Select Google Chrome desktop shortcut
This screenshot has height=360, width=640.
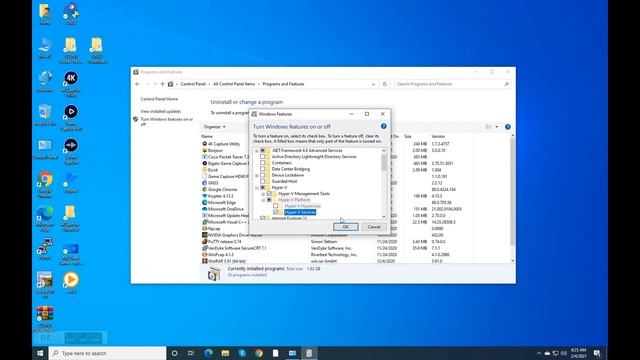click(x=45, y=184)
